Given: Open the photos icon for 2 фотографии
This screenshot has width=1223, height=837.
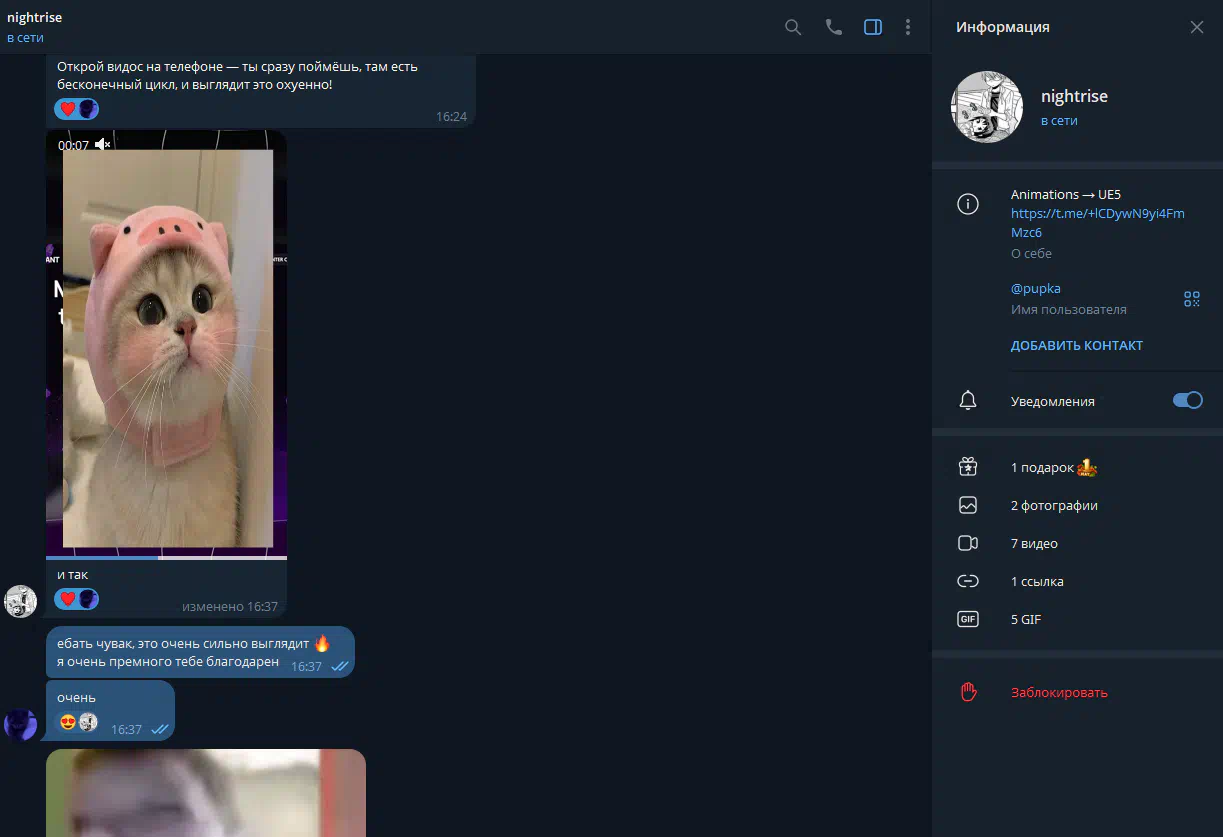Looking at the screenshot, I should click(x=968, y=505).
